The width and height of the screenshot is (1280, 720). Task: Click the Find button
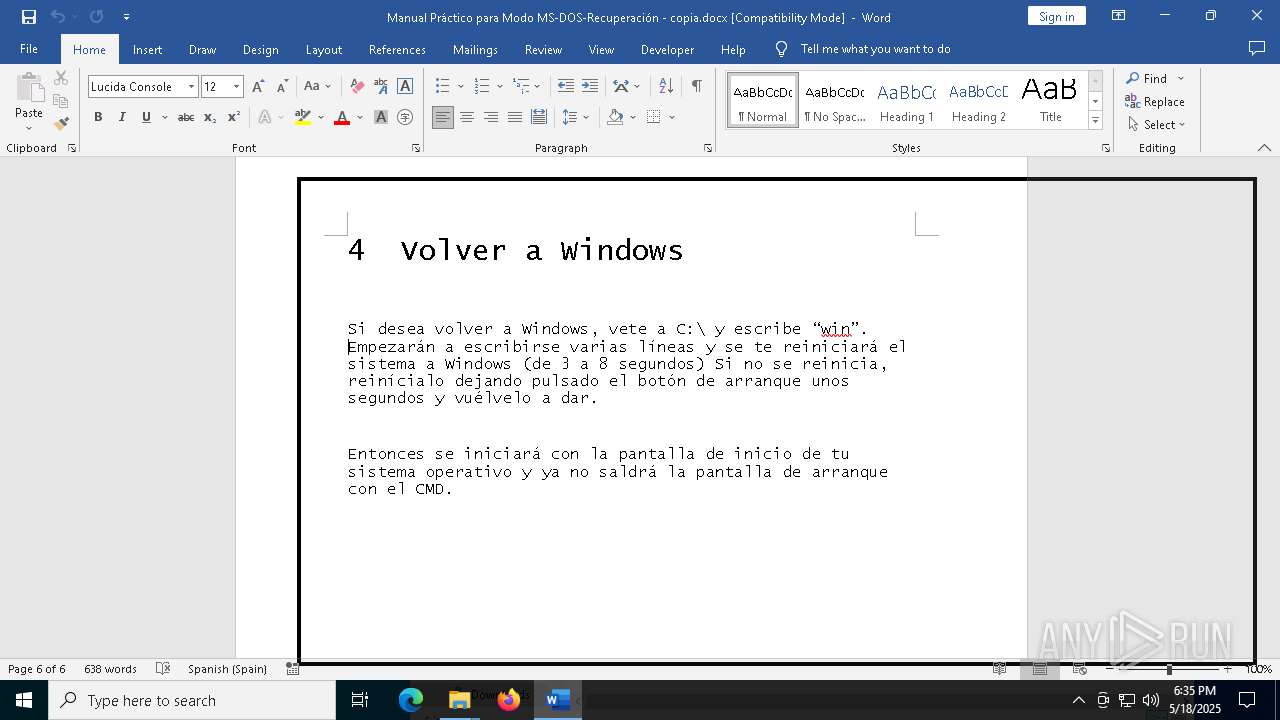point(1146,78)
